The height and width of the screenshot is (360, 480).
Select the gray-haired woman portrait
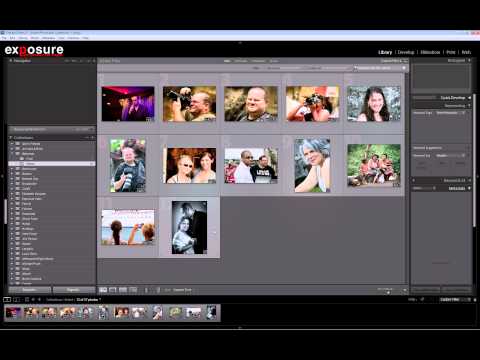pyautogui.click(x=312, y=166)
